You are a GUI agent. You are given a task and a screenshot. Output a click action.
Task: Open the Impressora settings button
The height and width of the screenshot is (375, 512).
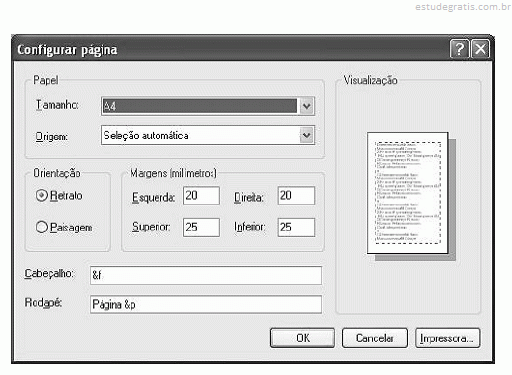pyautogui.click(x=448, y=338)
